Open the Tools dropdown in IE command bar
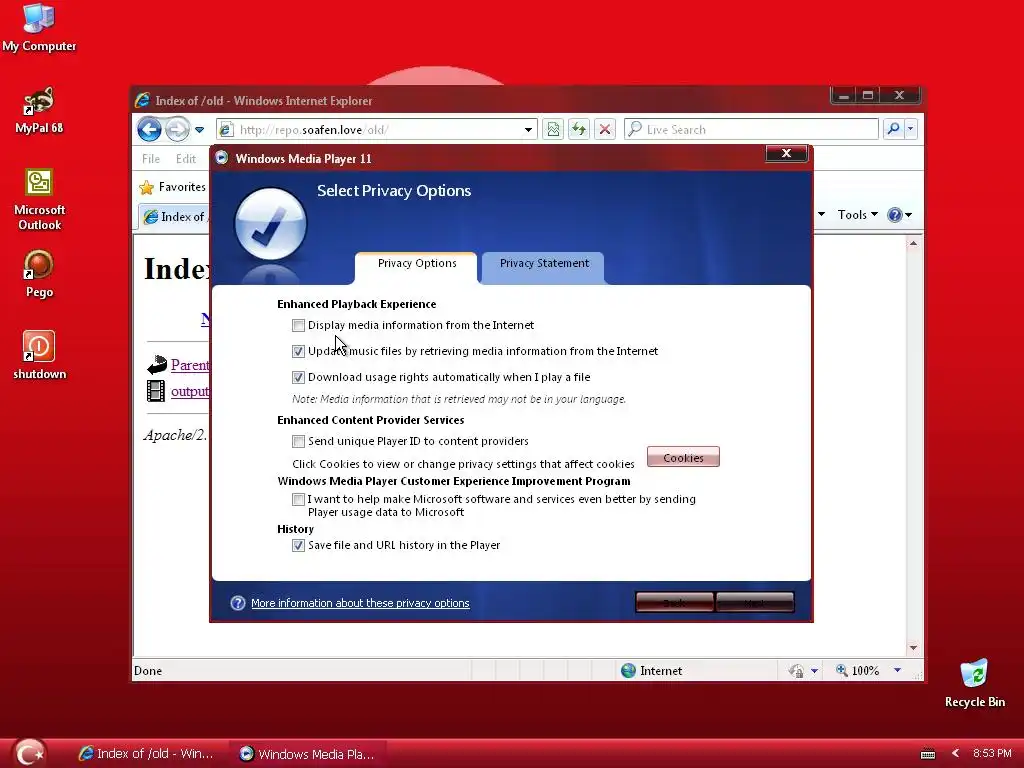This screenshot has width=1024, height=768. tap(857, 215)
